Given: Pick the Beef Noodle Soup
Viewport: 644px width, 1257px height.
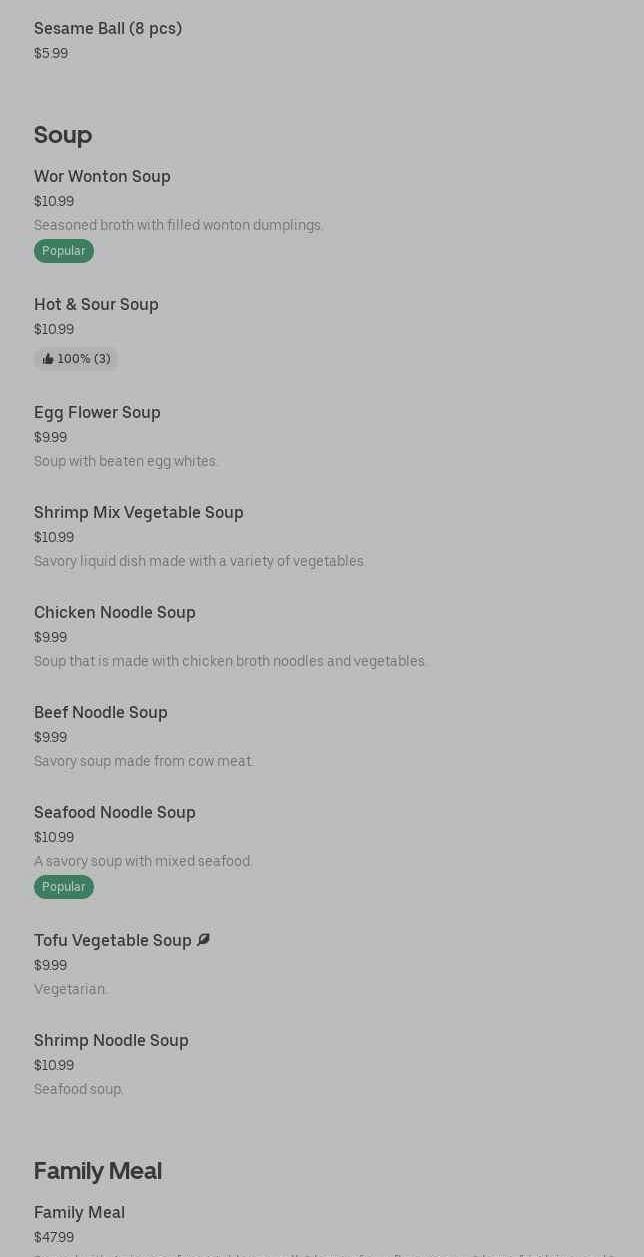Looking at the screenshot, I should (101, 713).
